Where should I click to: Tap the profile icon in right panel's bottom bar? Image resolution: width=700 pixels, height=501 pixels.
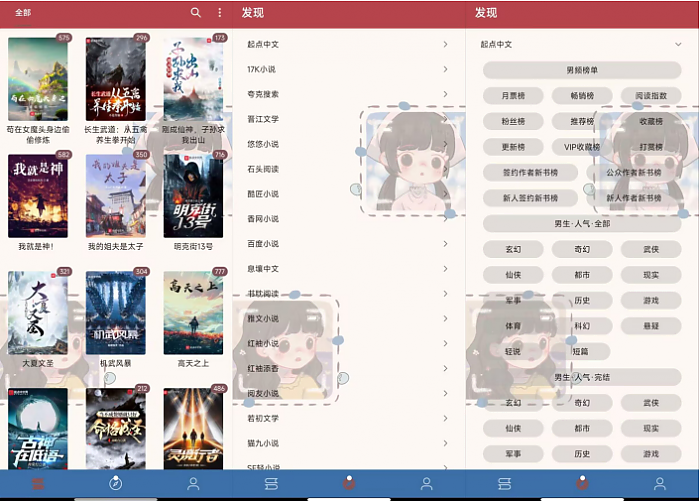click(659, 484)
